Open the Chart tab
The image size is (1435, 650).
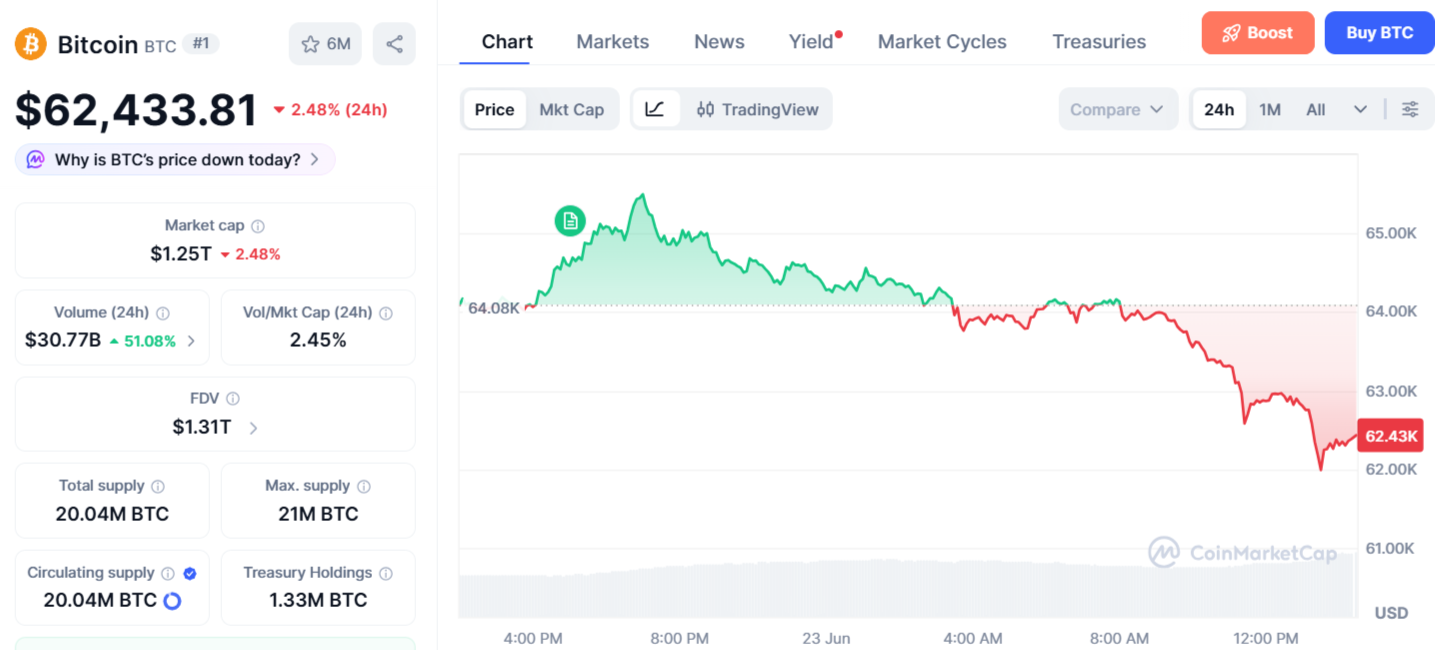(507, 42)
